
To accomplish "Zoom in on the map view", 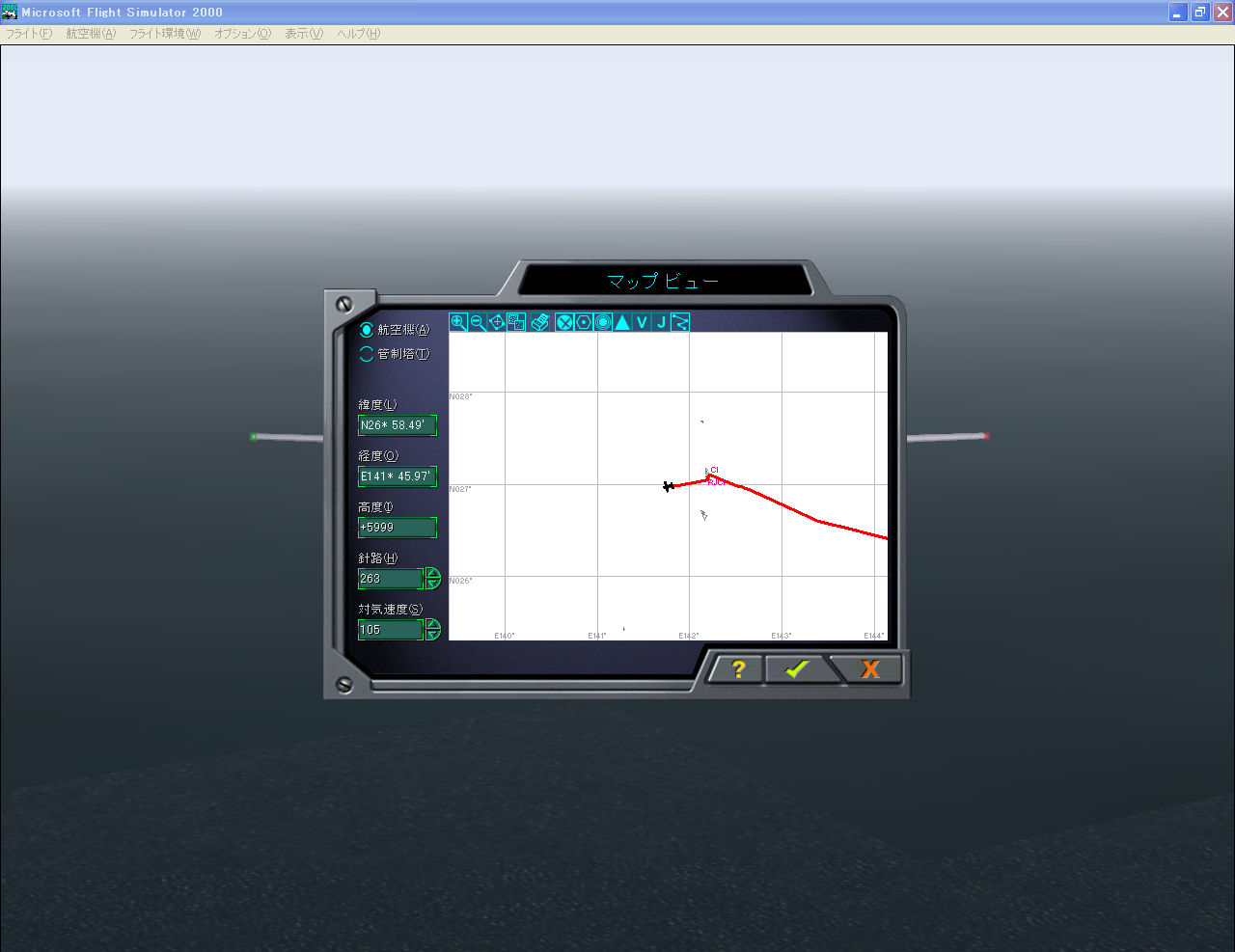I will [459, 322].
